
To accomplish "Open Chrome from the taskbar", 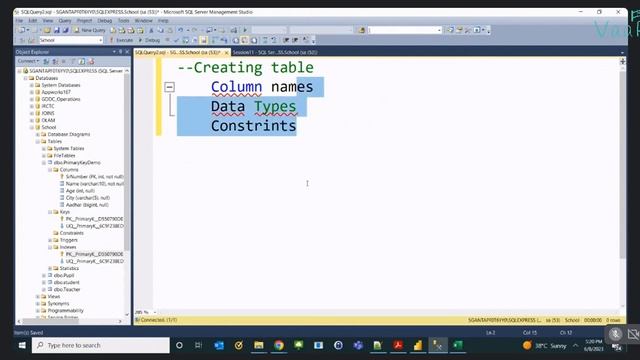I will pyautogui.click(x=279, y=345).
